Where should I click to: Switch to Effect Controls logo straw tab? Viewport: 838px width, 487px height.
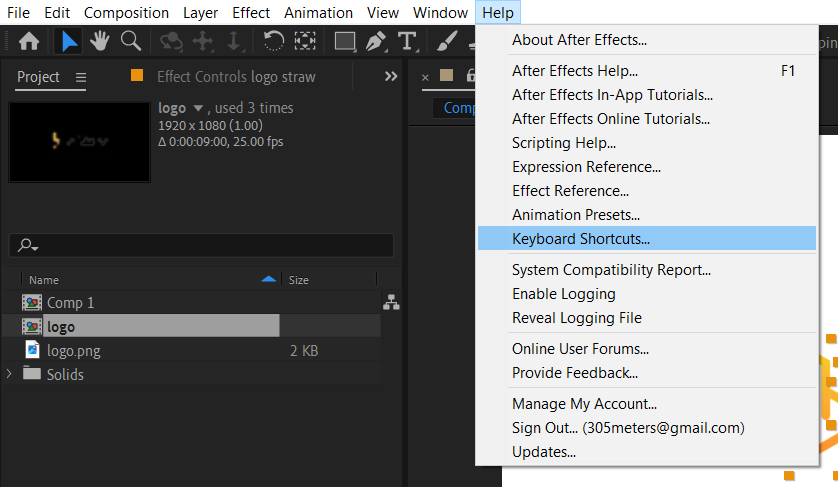click(235, 77)
